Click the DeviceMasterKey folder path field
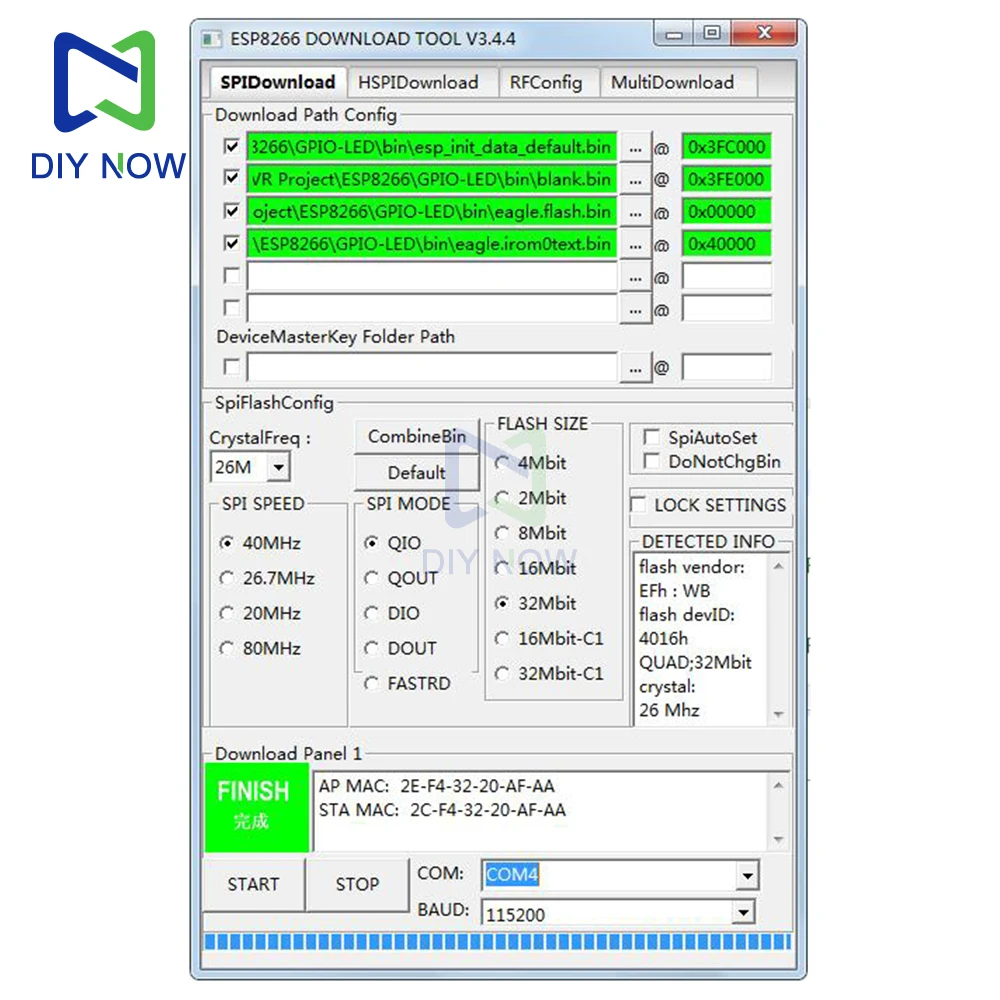The image size is (1000, 1000). click(x=432, y=367)
